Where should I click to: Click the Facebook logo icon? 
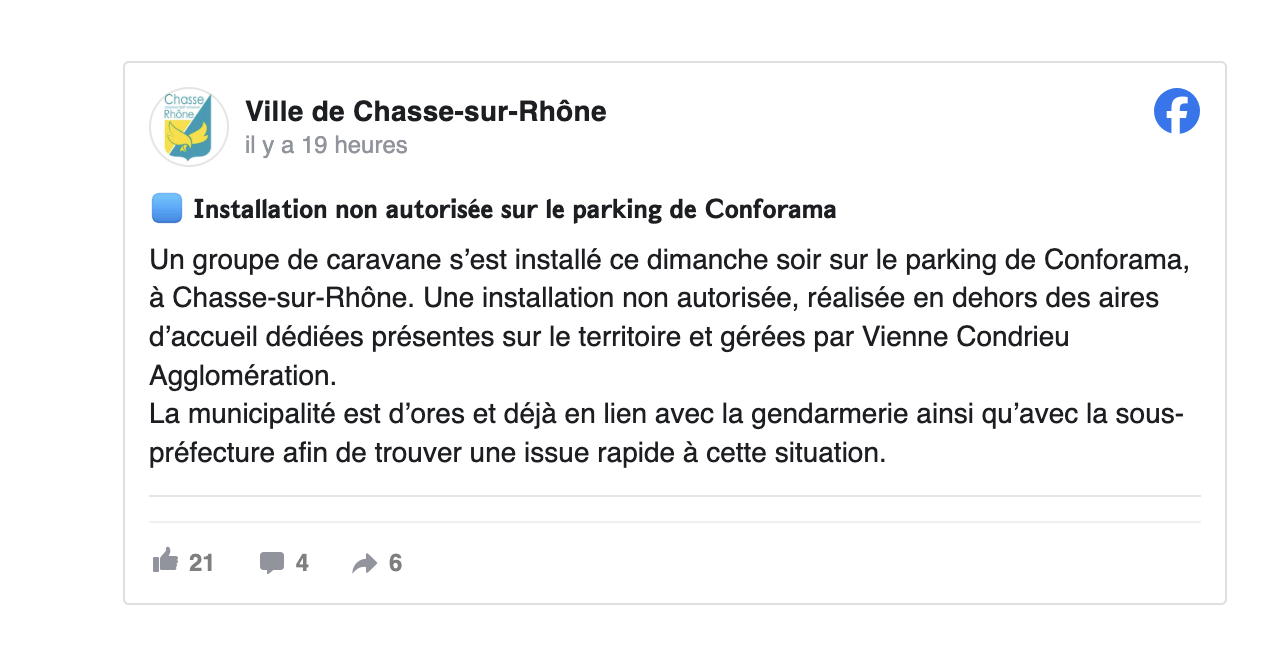click(1176, 111)
